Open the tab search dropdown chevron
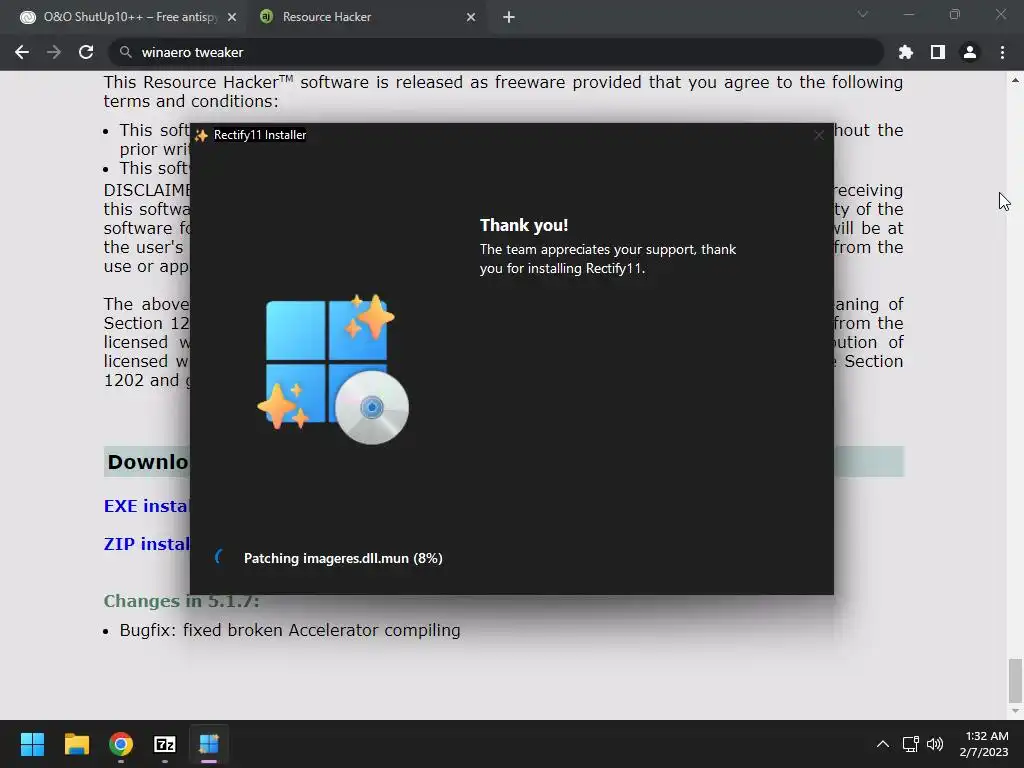Viewport: 1024px width, 768px height. [863, 14]
